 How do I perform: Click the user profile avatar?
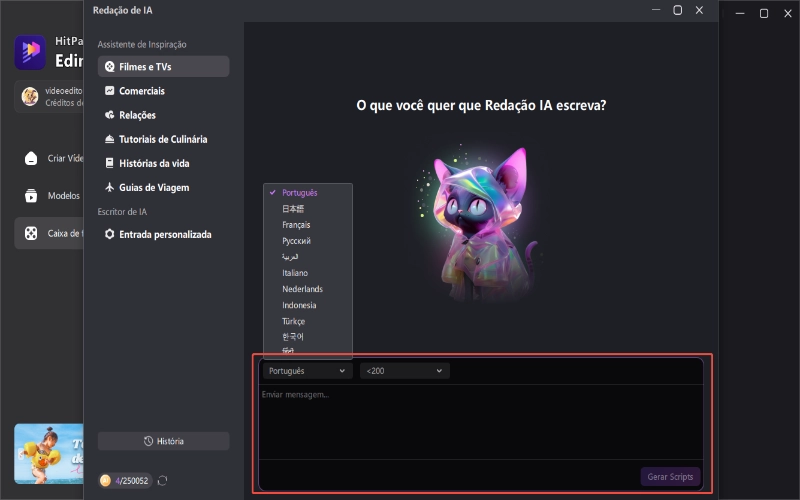[x=31, y=96]
